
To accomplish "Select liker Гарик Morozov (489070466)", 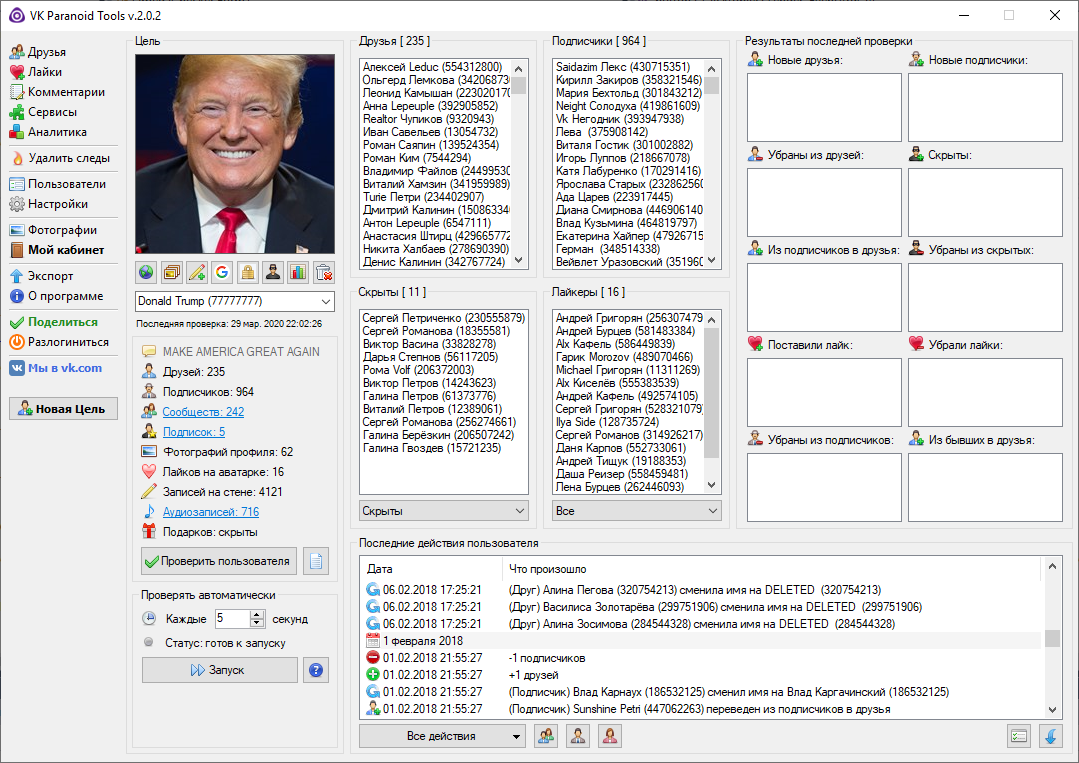I will click(624, 356).
